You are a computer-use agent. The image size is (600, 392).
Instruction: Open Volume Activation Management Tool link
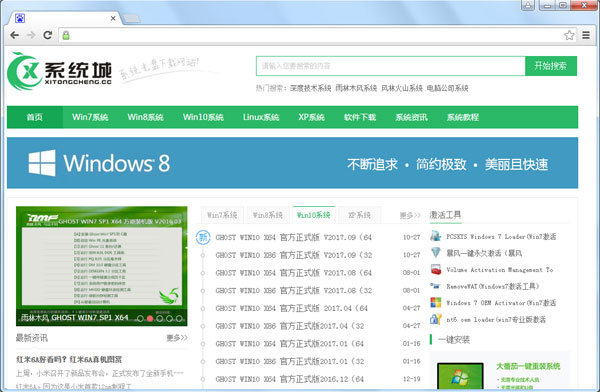click(500, 270)
